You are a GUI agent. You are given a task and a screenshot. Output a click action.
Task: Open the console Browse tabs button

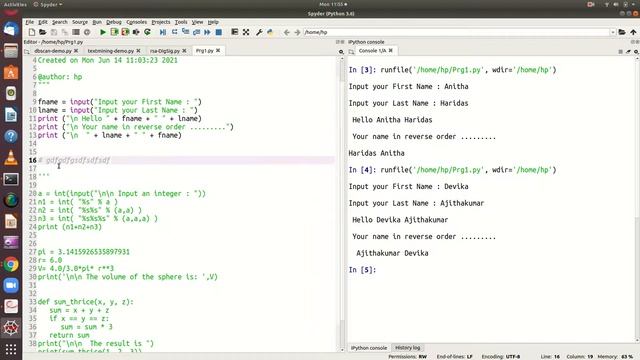(x=351, y=51)
